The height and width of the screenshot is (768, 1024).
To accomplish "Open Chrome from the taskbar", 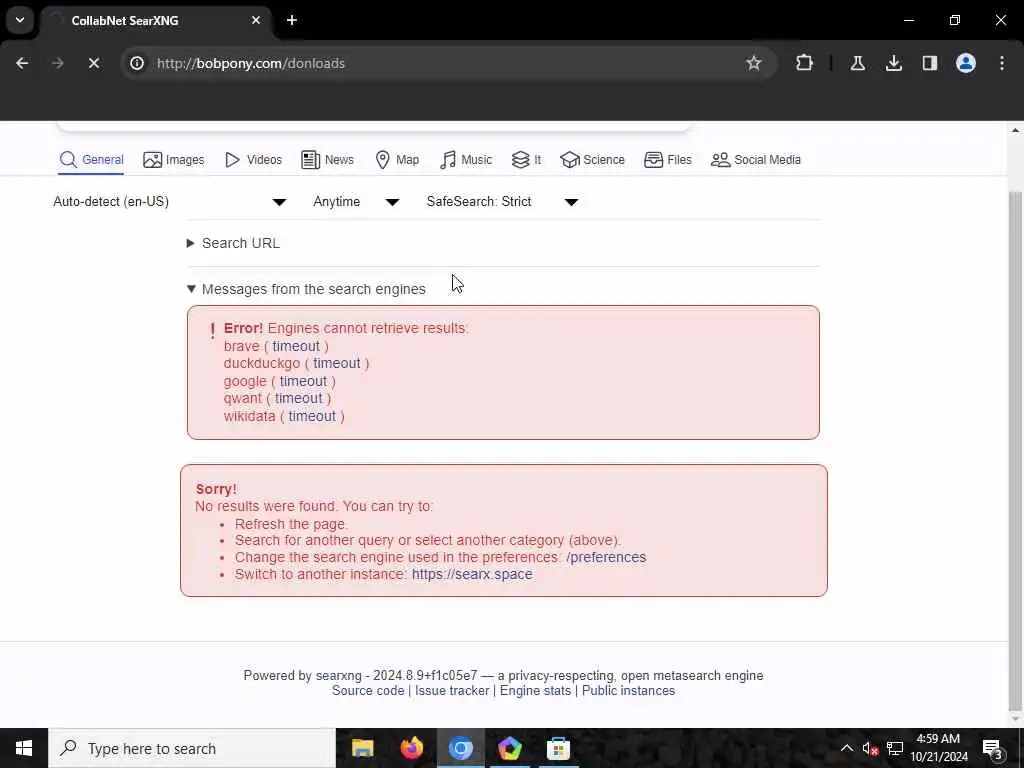I will pos(460,748).
